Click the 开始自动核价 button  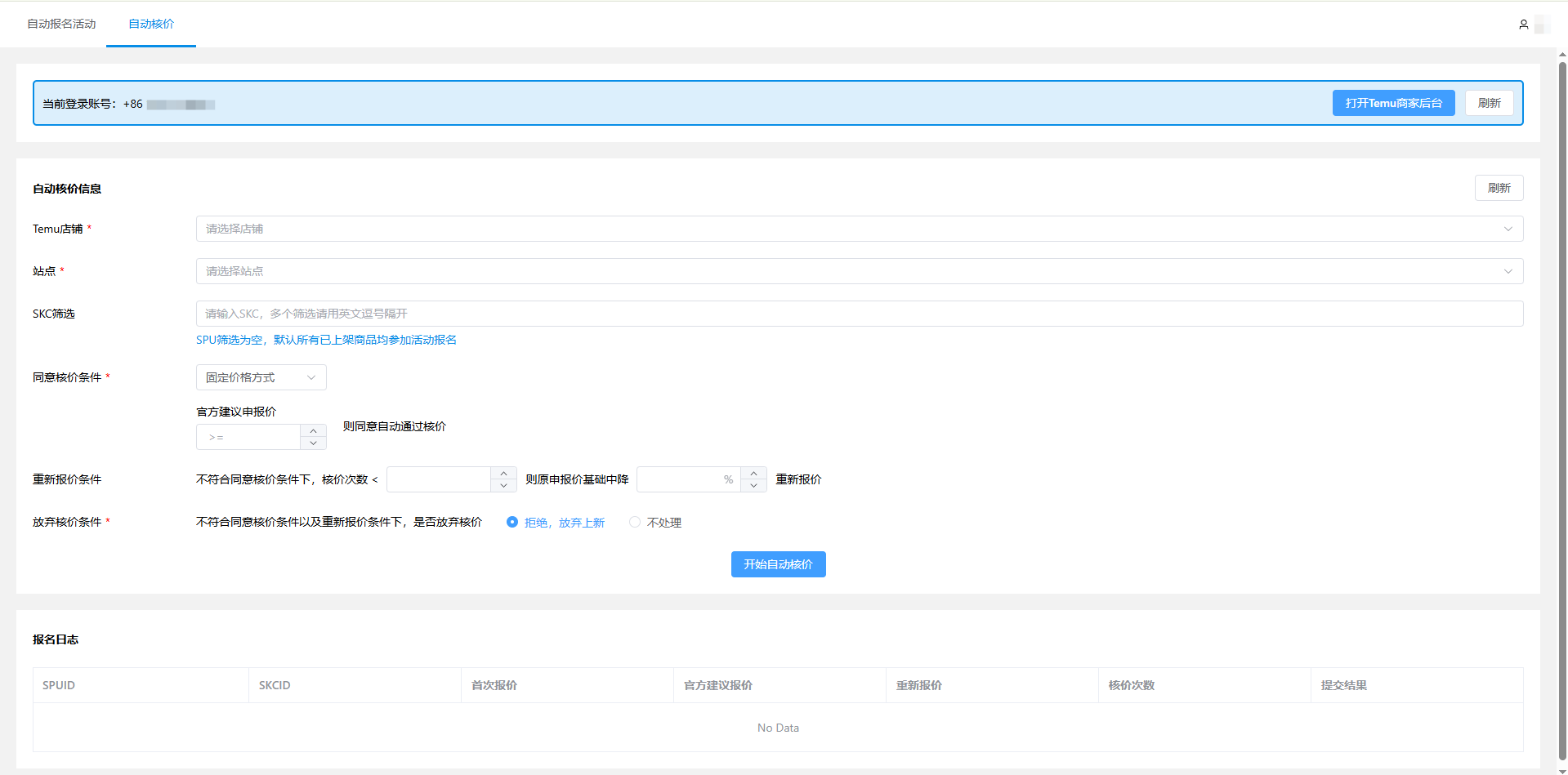[778, 564]
